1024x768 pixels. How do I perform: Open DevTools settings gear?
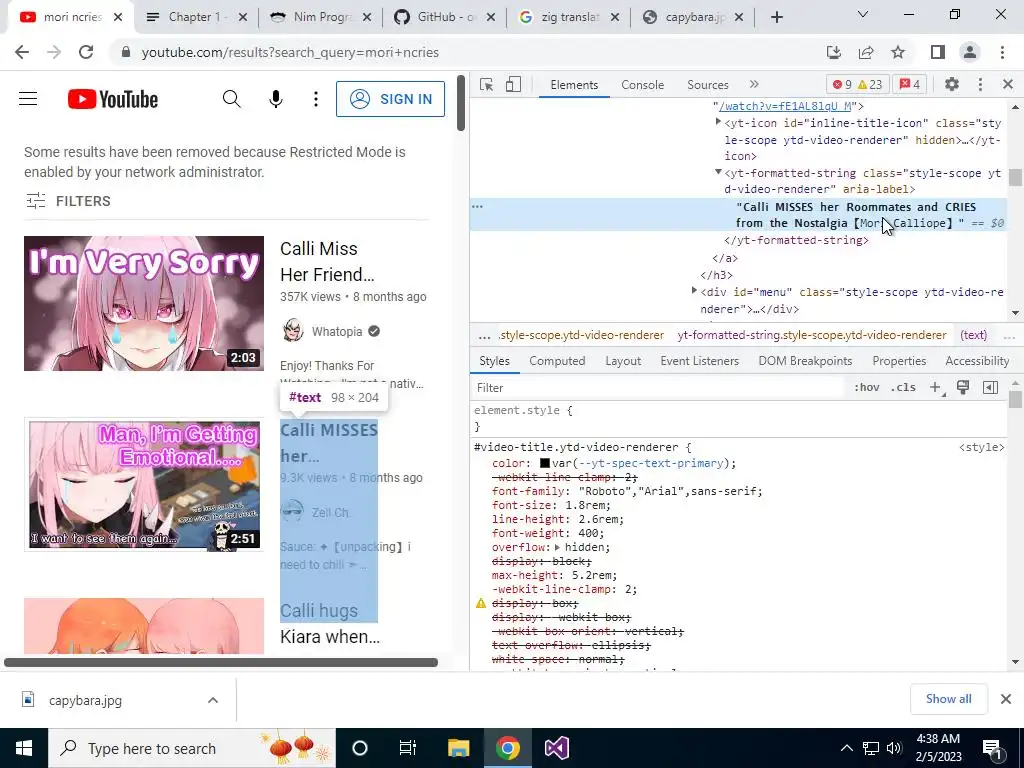click(952, 84)
